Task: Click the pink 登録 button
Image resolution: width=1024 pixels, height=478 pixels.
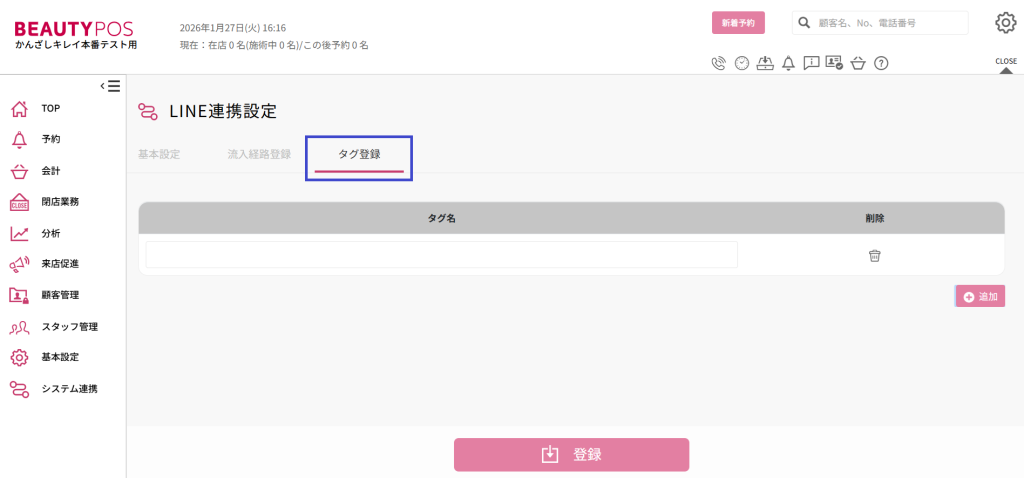Action: pyautogui.click(x=571, y=454)
